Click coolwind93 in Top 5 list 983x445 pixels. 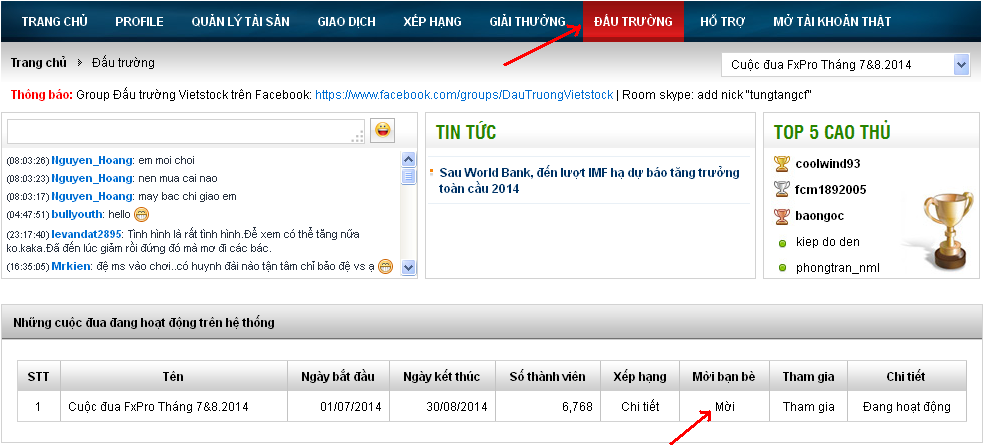tap(828, 164)
